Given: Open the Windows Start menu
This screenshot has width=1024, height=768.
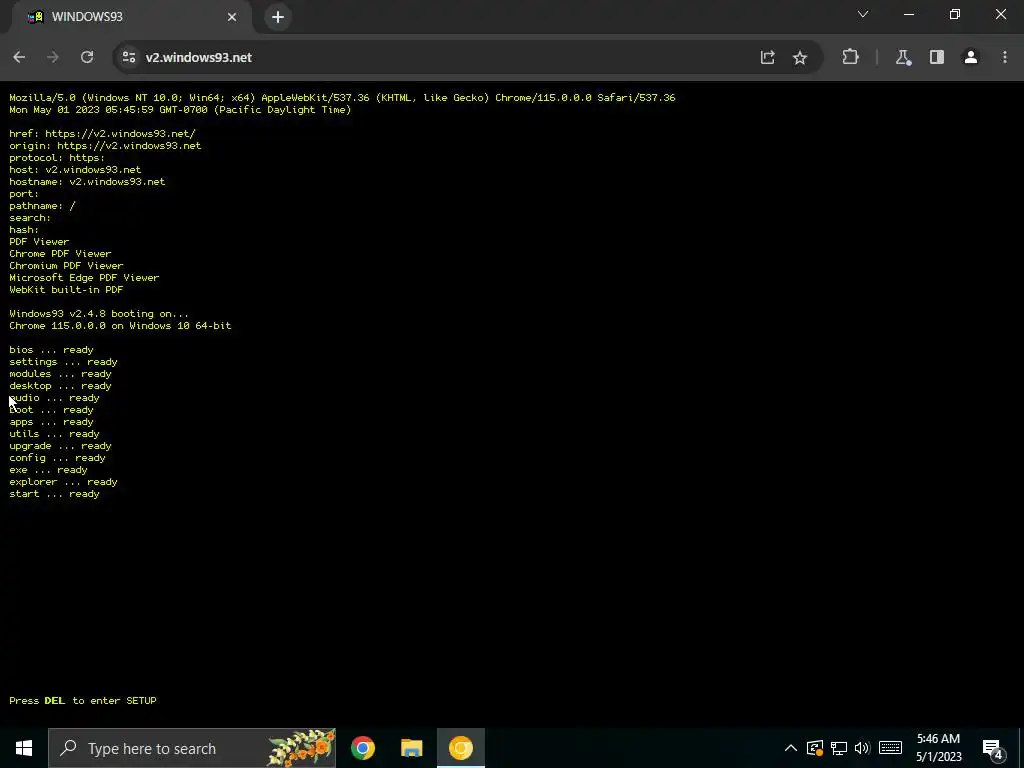Looking at the screenshot, I should tap(24, 748).
